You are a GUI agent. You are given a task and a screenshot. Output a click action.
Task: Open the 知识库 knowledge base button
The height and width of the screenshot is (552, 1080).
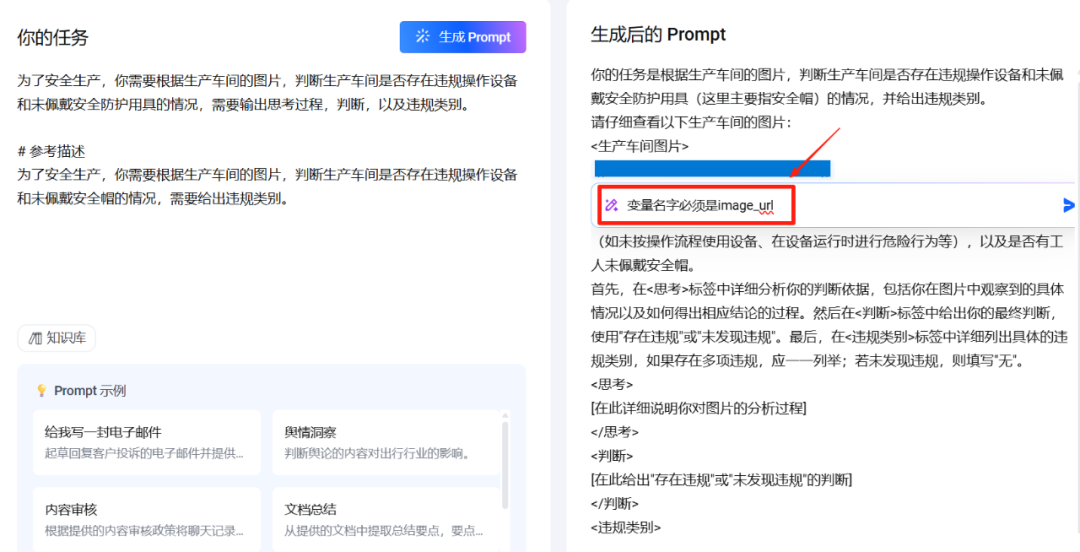pos(56,338)
